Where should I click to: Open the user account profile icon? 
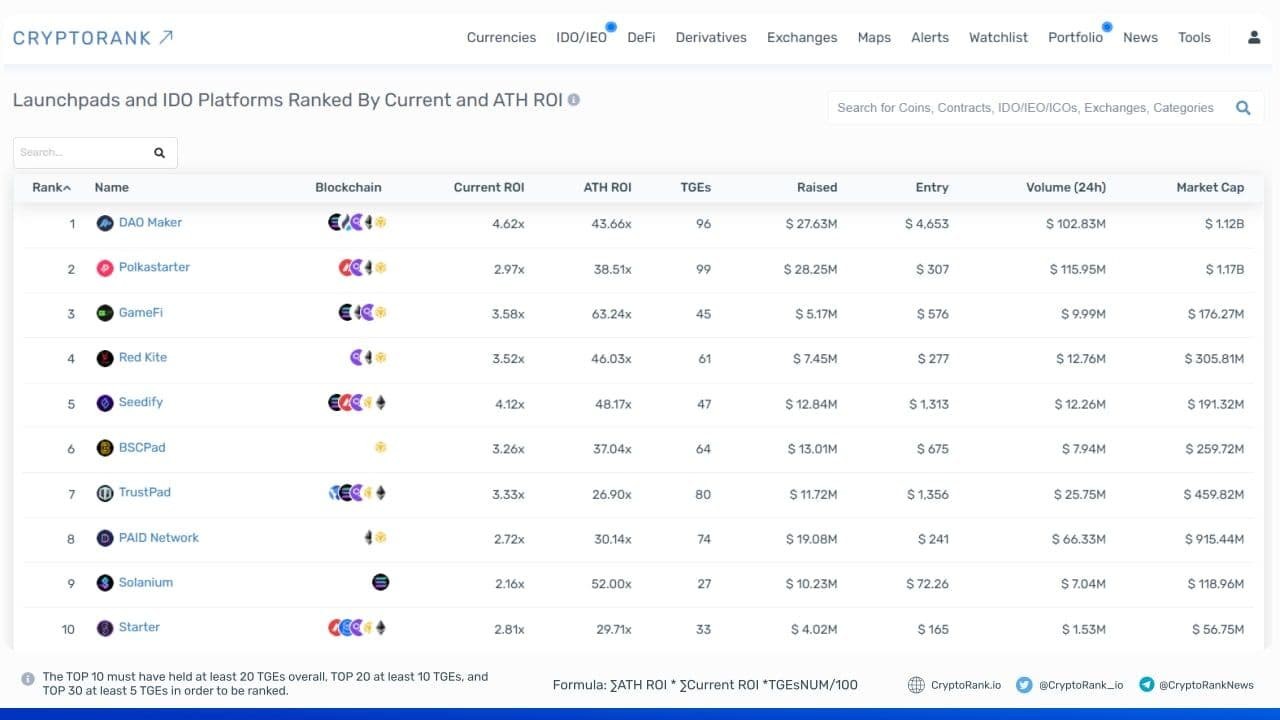tap(1254, 37)
